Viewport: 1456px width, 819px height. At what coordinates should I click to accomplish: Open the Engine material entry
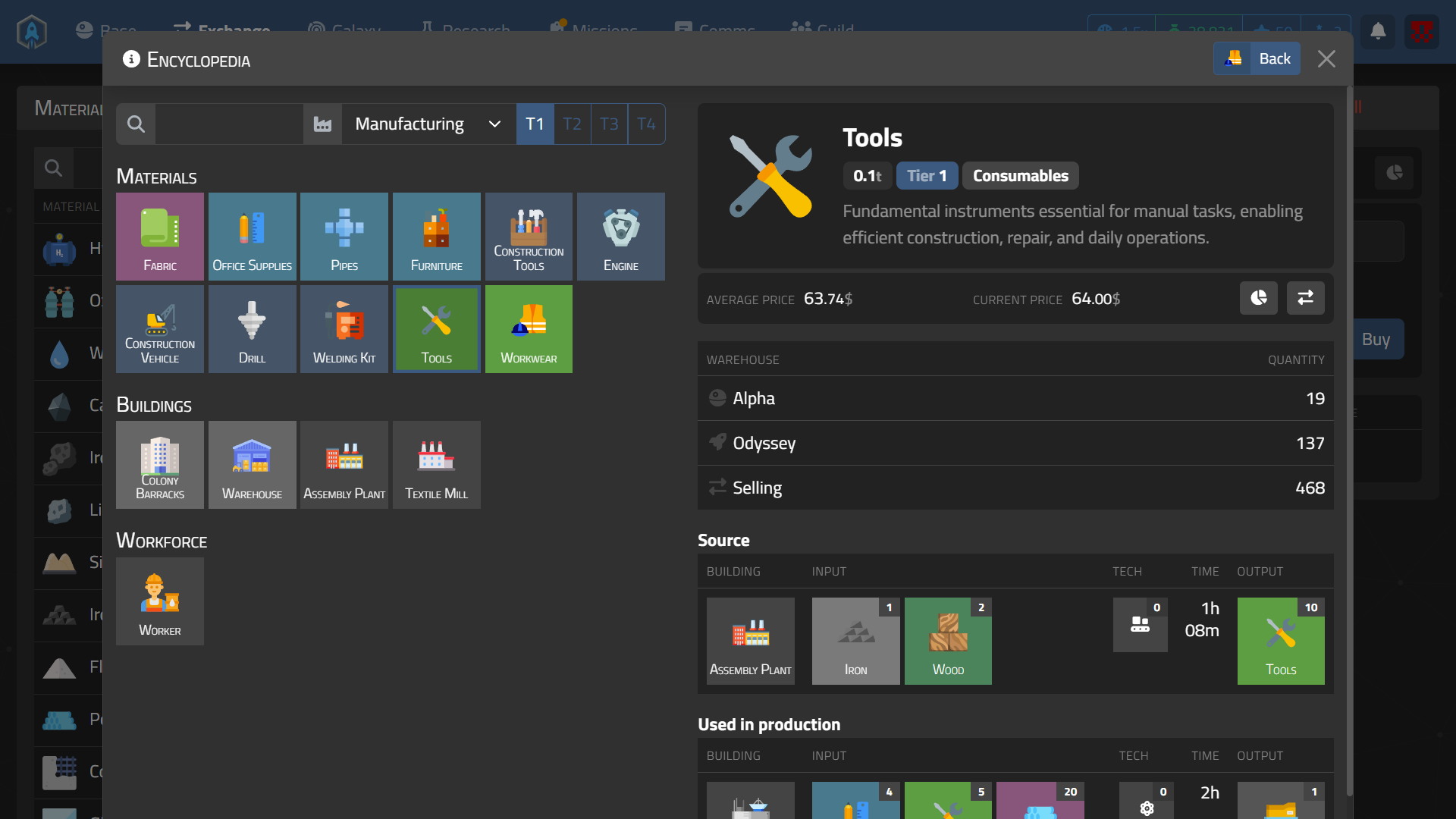tap(620, 237)
